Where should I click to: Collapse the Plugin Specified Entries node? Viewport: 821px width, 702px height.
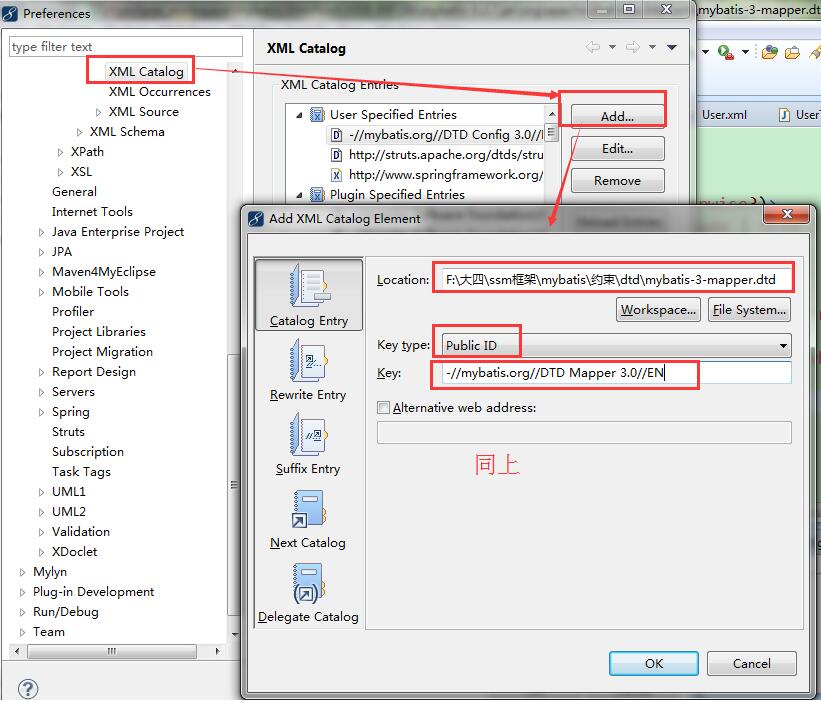(x=299, y=195)
